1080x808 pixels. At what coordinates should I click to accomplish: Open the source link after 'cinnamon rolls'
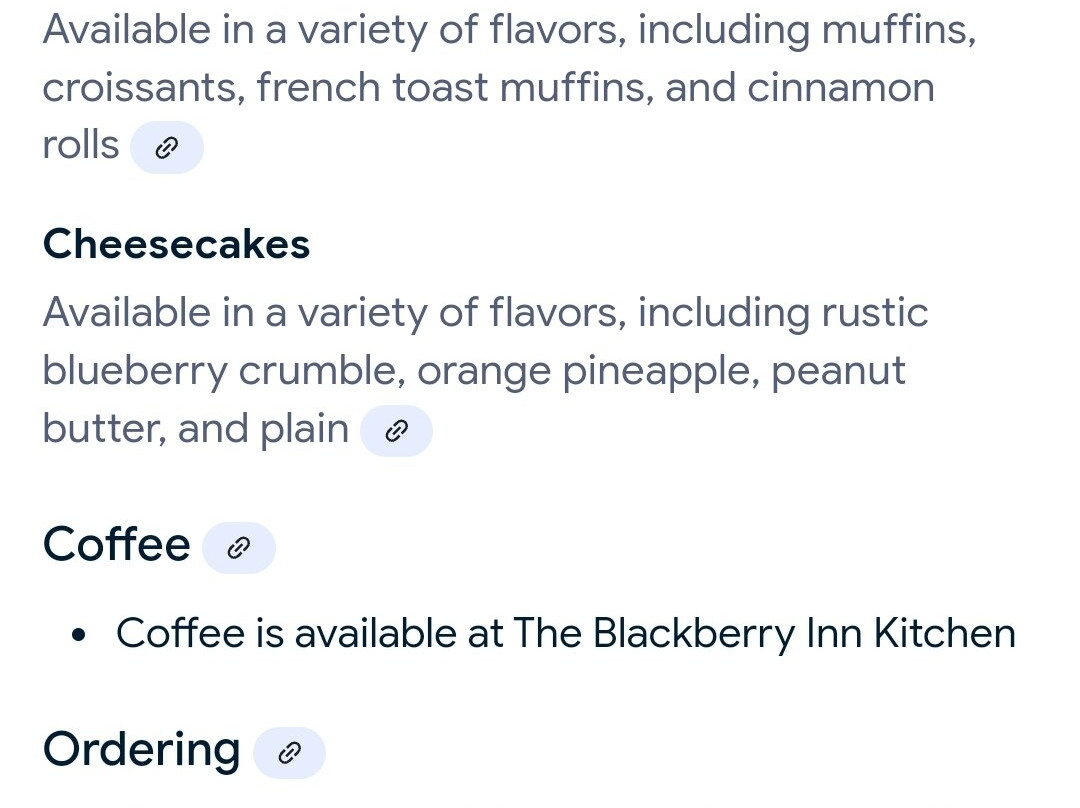click(167, 147)
